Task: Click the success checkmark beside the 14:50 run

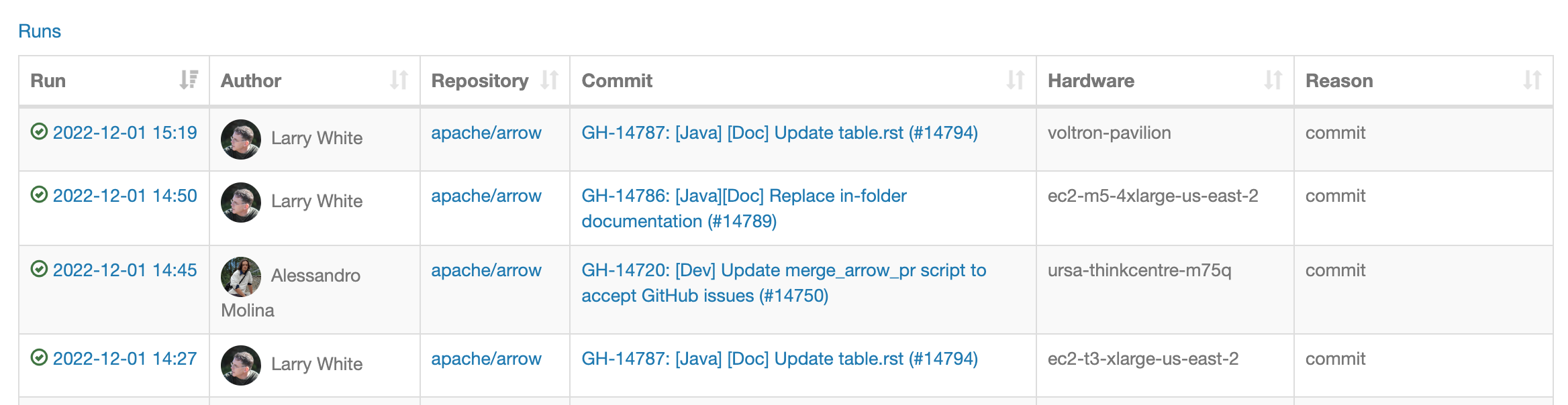Action: (x=40, y=196)
